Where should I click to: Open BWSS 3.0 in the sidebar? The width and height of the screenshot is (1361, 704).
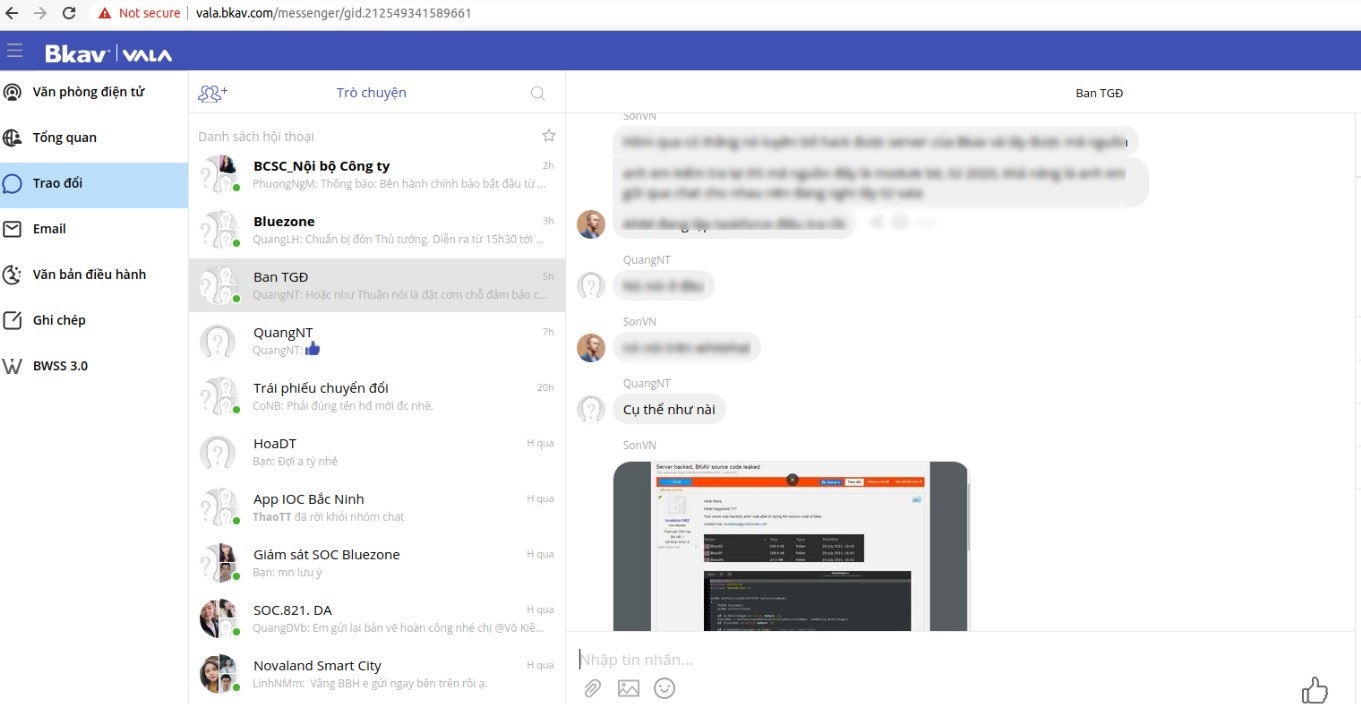click(x=94, y=366)
